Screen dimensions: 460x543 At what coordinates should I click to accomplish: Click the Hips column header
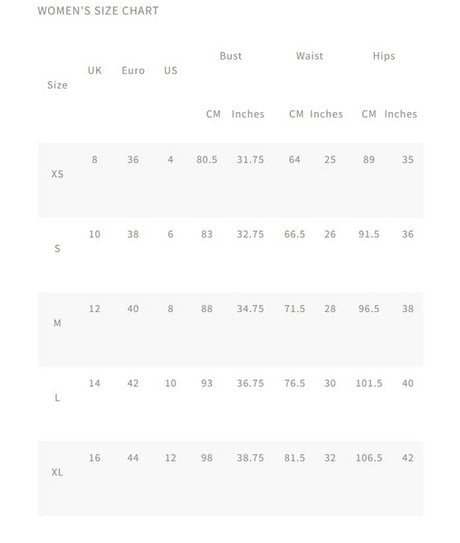[x=384, y=56]
